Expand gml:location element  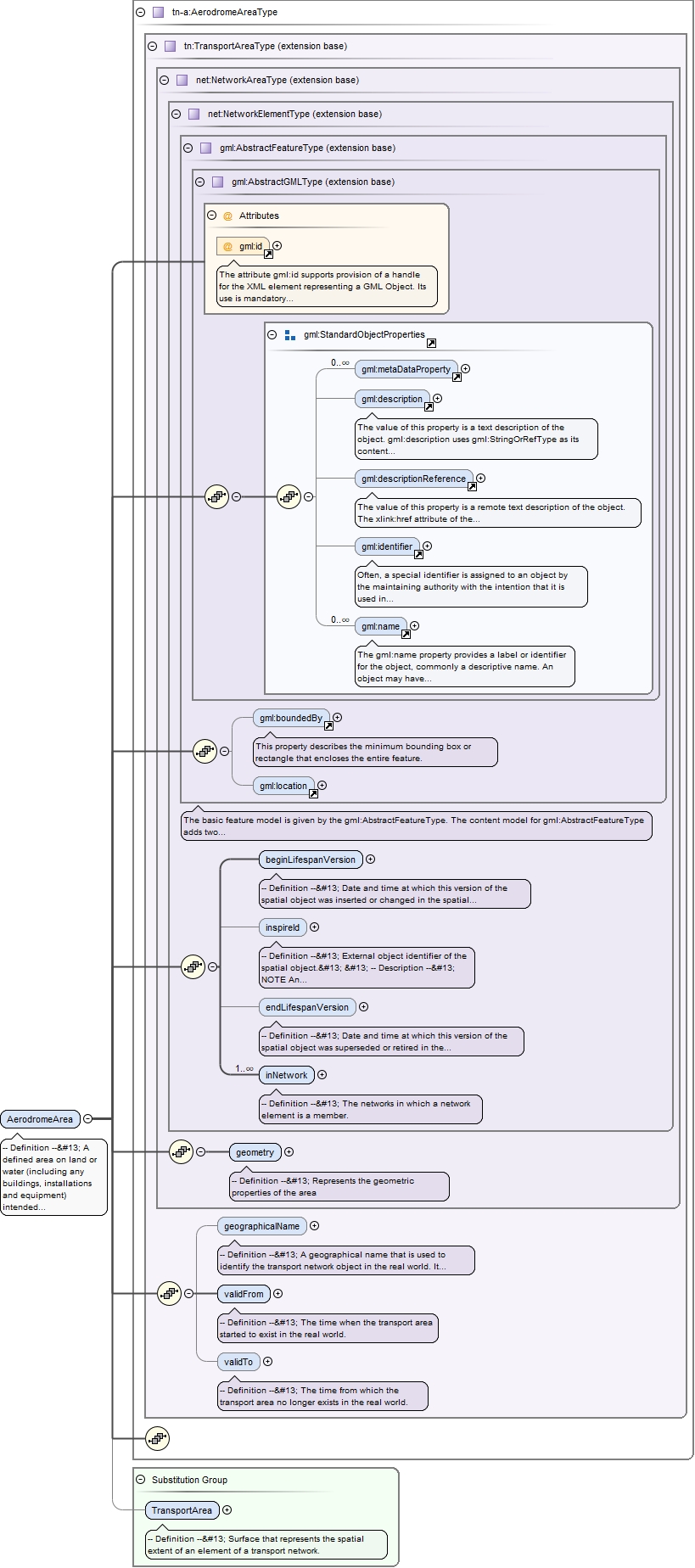(x=322, y=786)
